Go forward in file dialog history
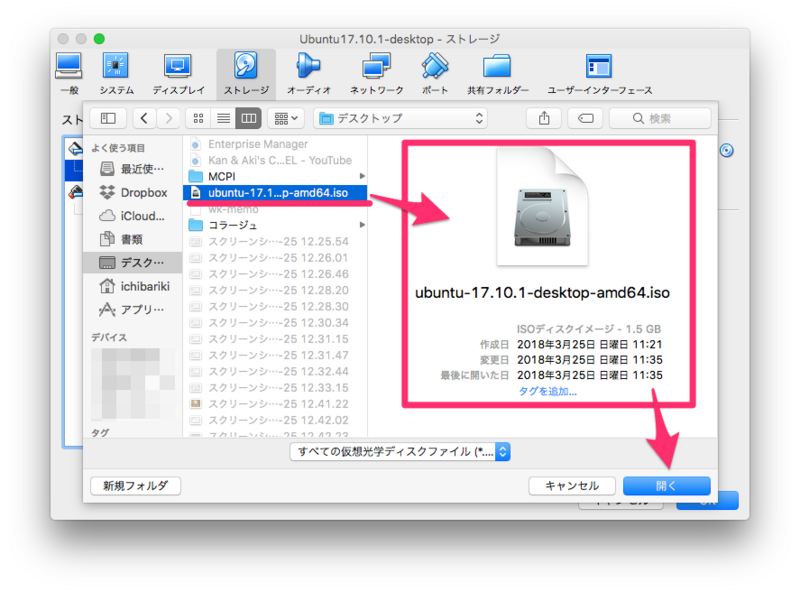 168,118
